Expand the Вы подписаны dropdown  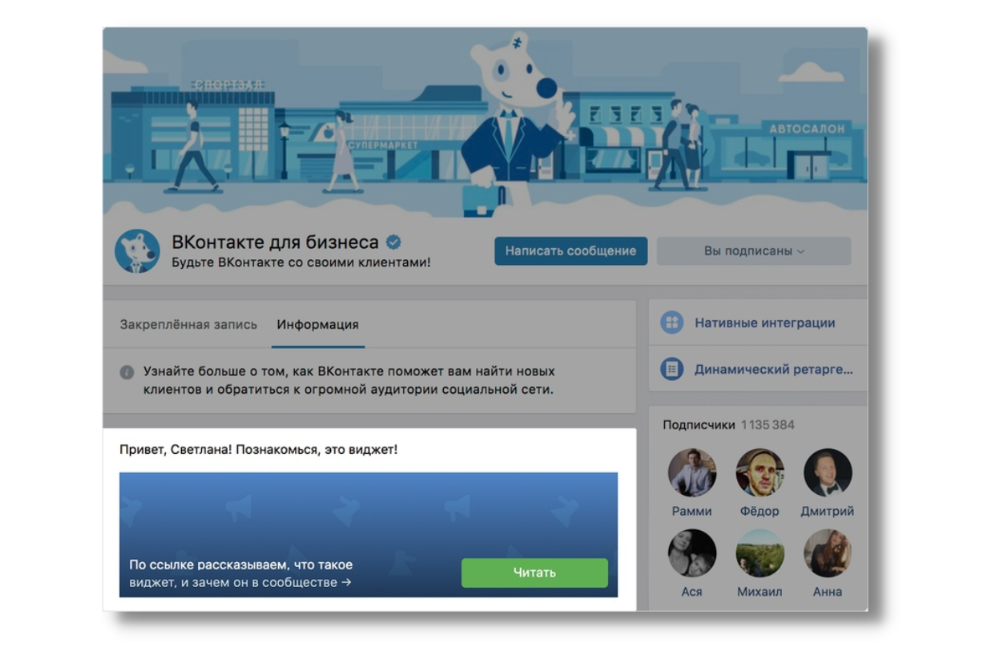[x=754, y=251]
